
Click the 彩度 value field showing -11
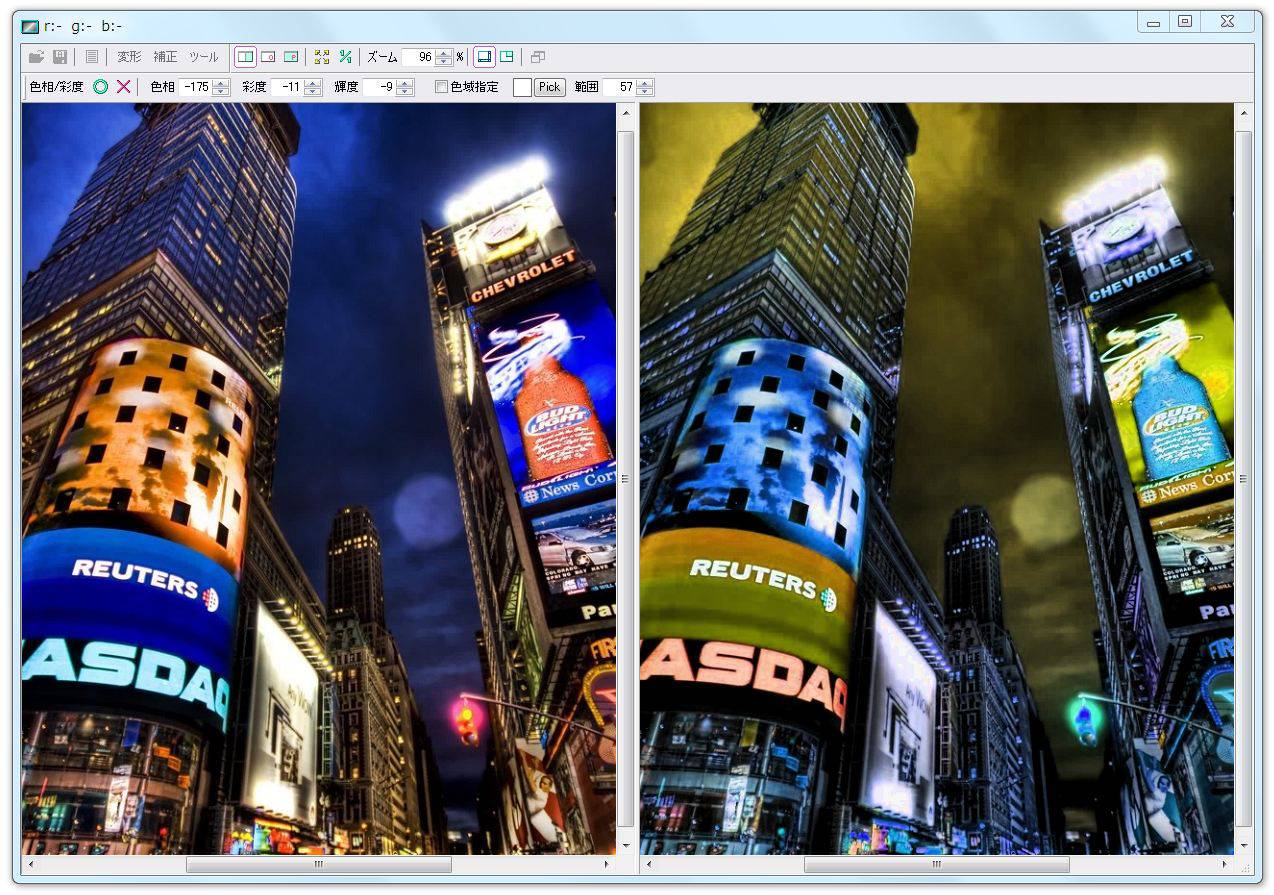click(x=286, y=87)
